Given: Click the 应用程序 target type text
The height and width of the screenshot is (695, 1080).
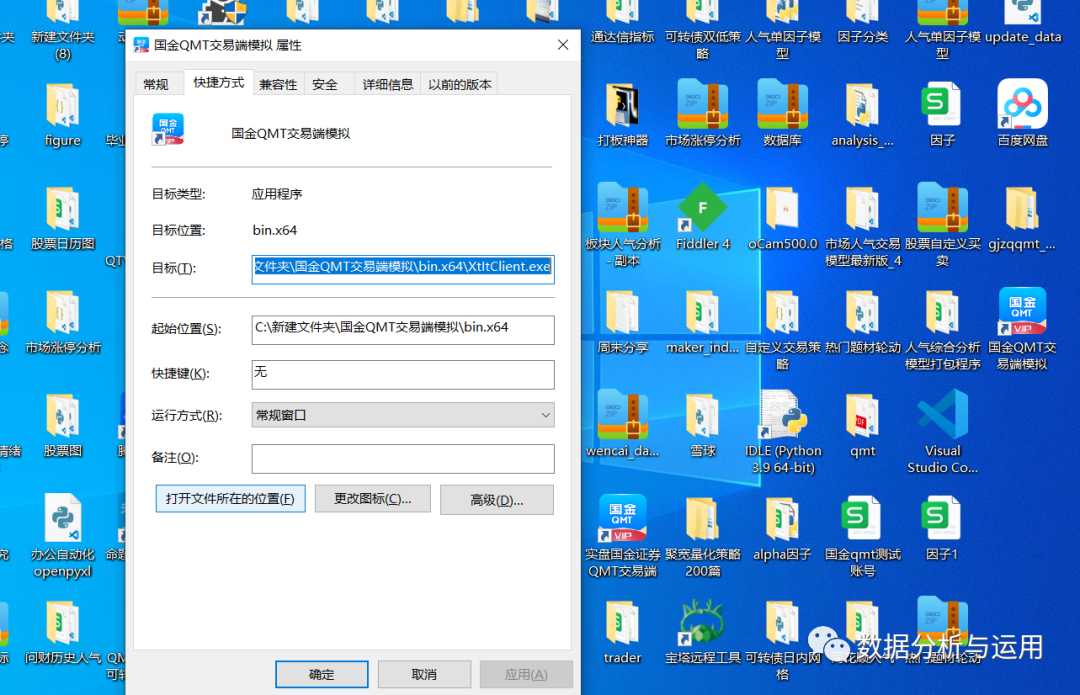Looking at the screenshot, I should 277,194.
